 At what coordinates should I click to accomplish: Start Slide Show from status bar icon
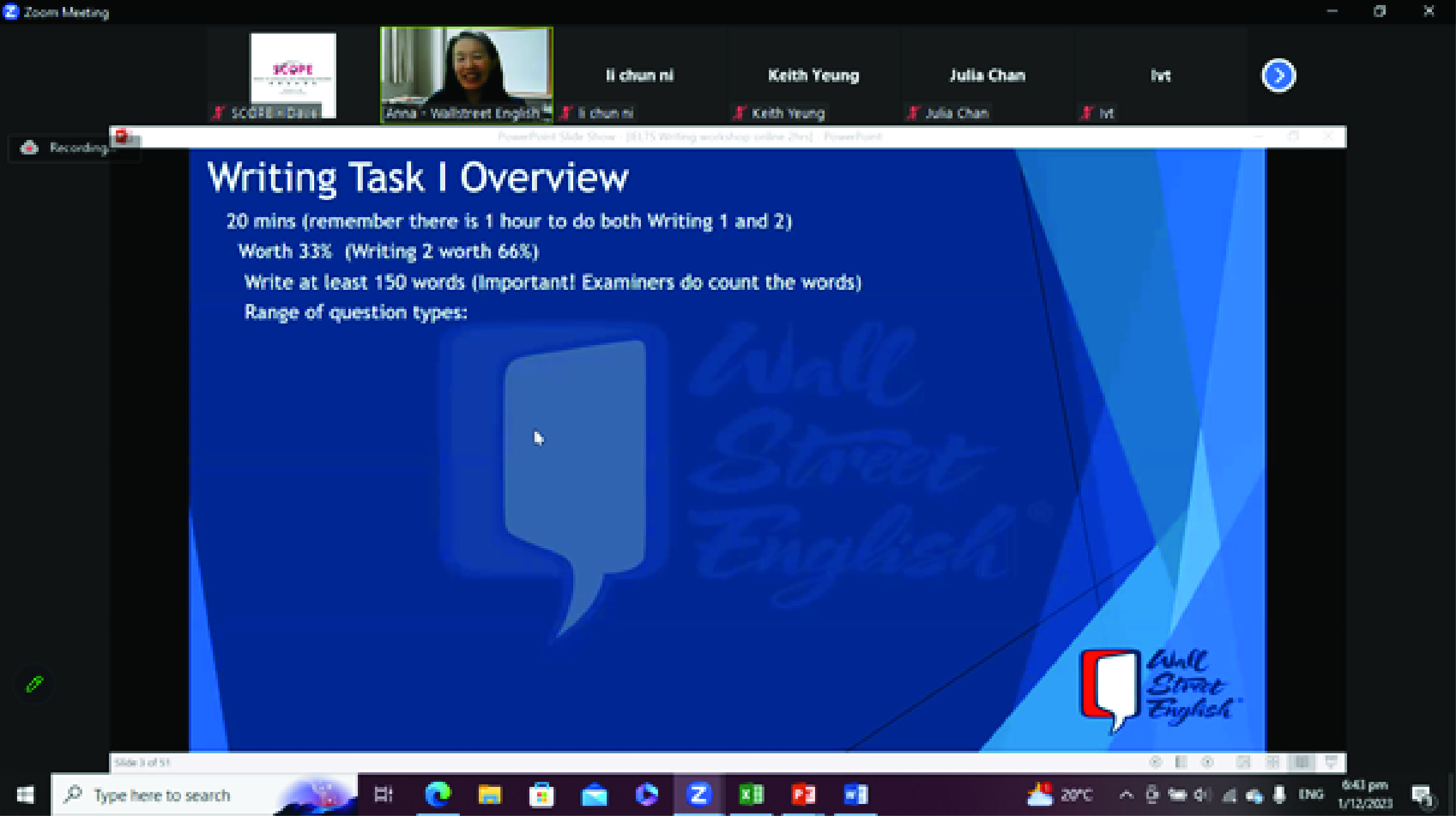(x=1331, y=762)
